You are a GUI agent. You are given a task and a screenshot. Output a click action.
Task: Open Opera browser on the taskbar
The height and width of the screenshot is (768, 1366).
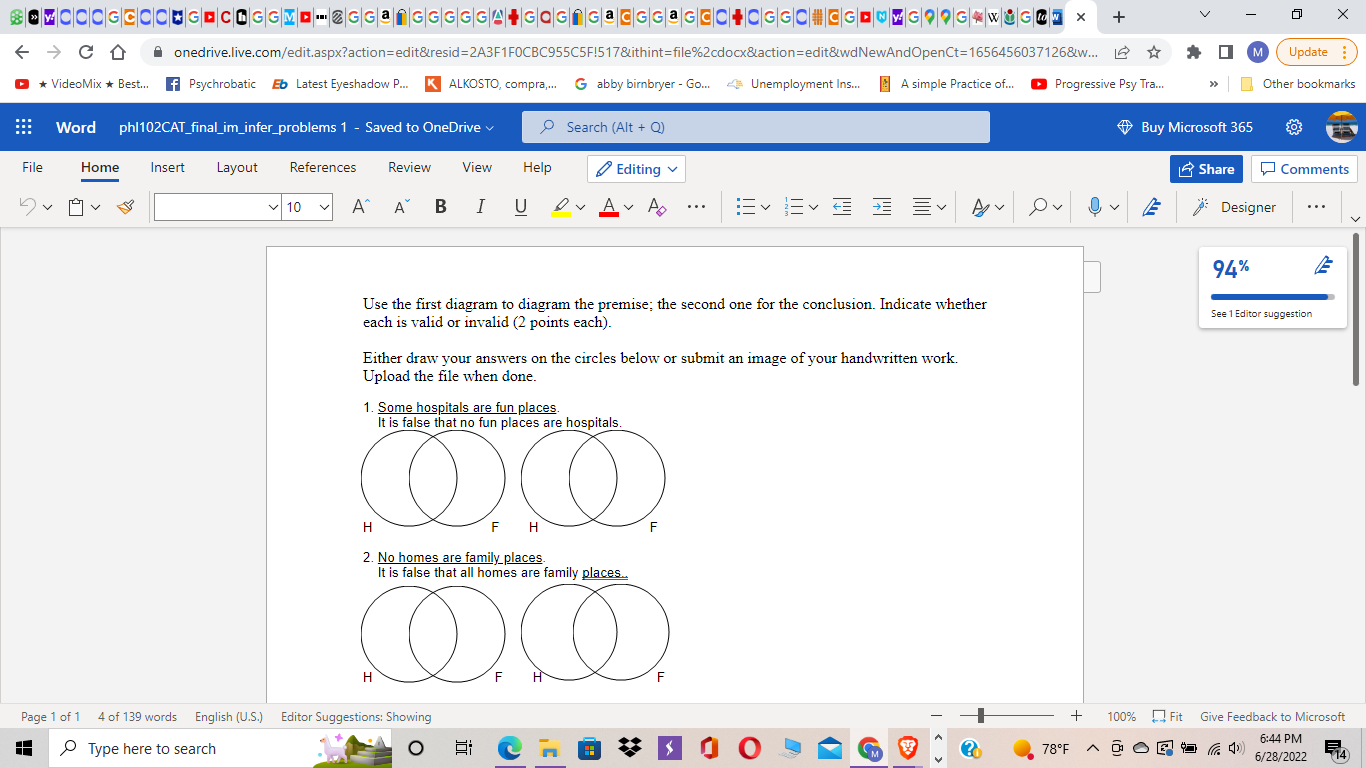[750, 748]
